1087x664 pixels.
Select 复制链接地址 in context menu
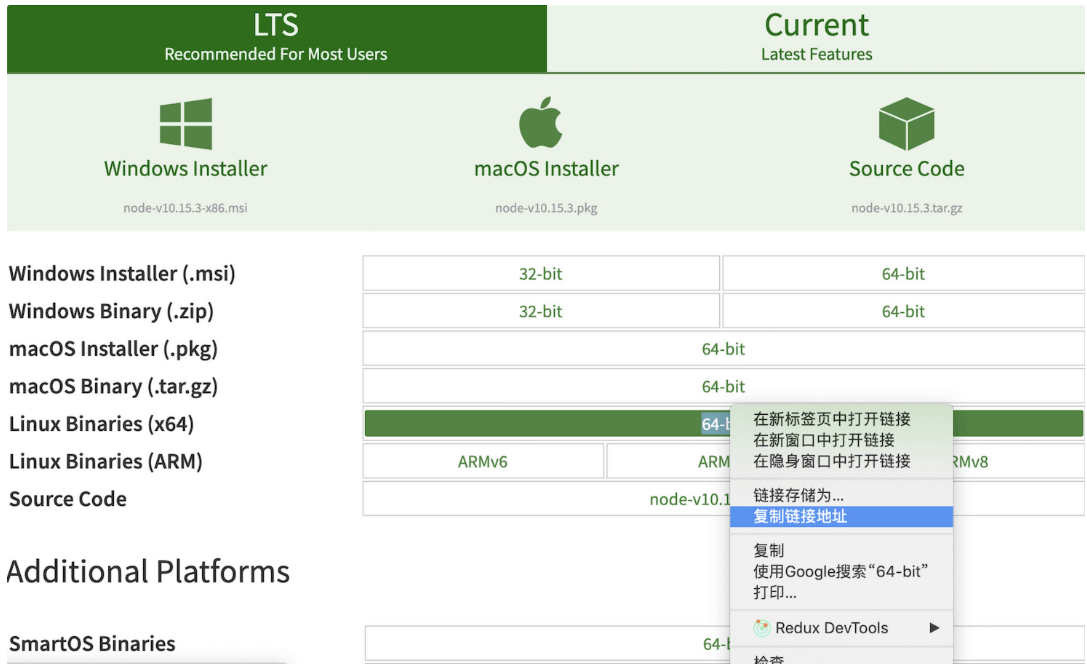coord(842,516)
